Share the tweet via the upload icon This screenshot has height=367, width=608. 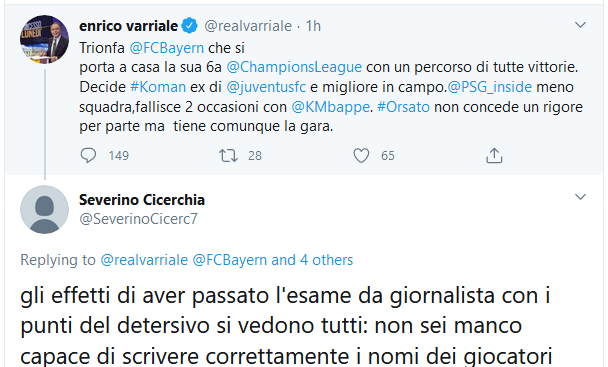tap(494, 156)
